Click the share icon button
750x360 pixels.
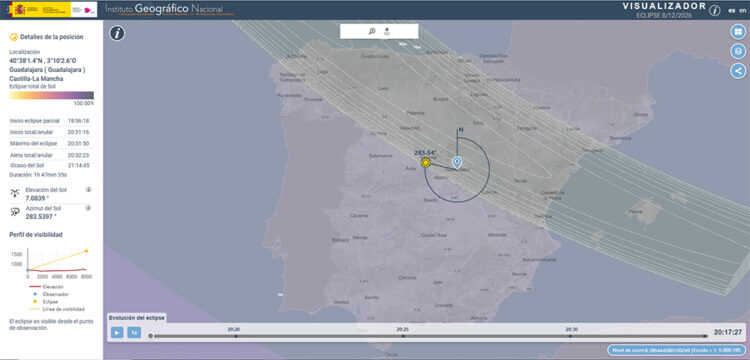(x=738, y=71)
